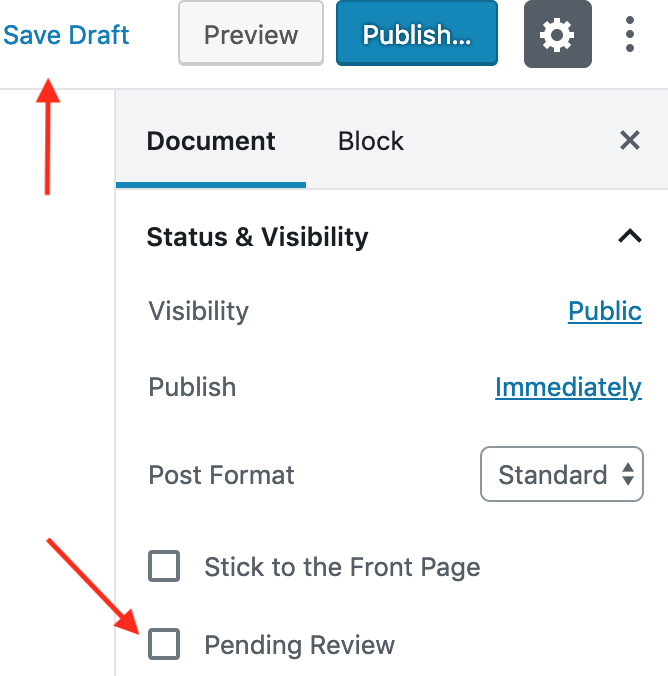The image size is (668, 676).
Task: Click the Status & Visibility panel heading
Action: (x=257, y=237)
